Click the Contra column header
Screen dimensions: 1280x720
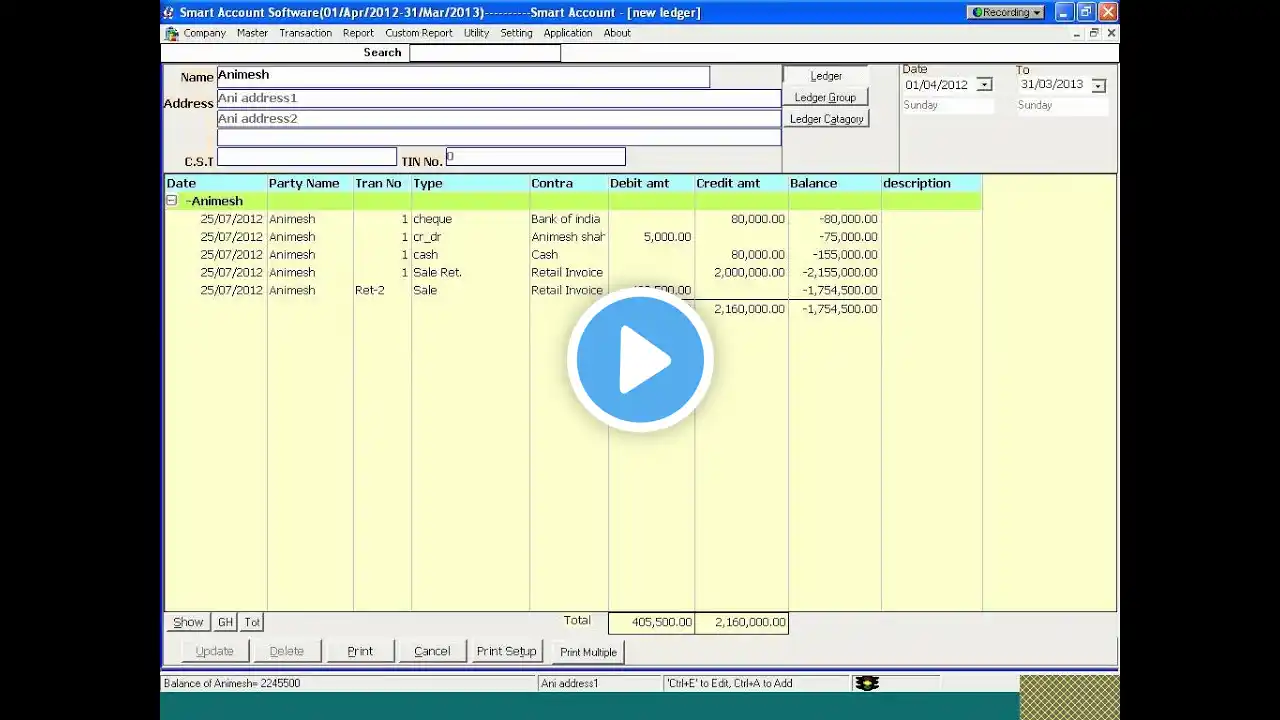point(569,183)
